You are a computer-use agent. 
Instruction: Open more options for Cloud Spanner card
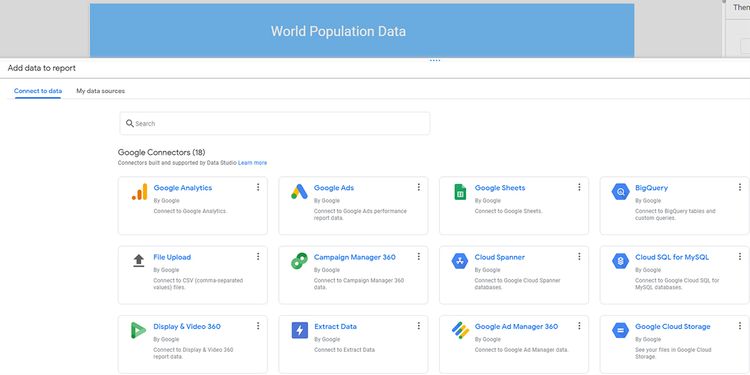tap(579, 256)
